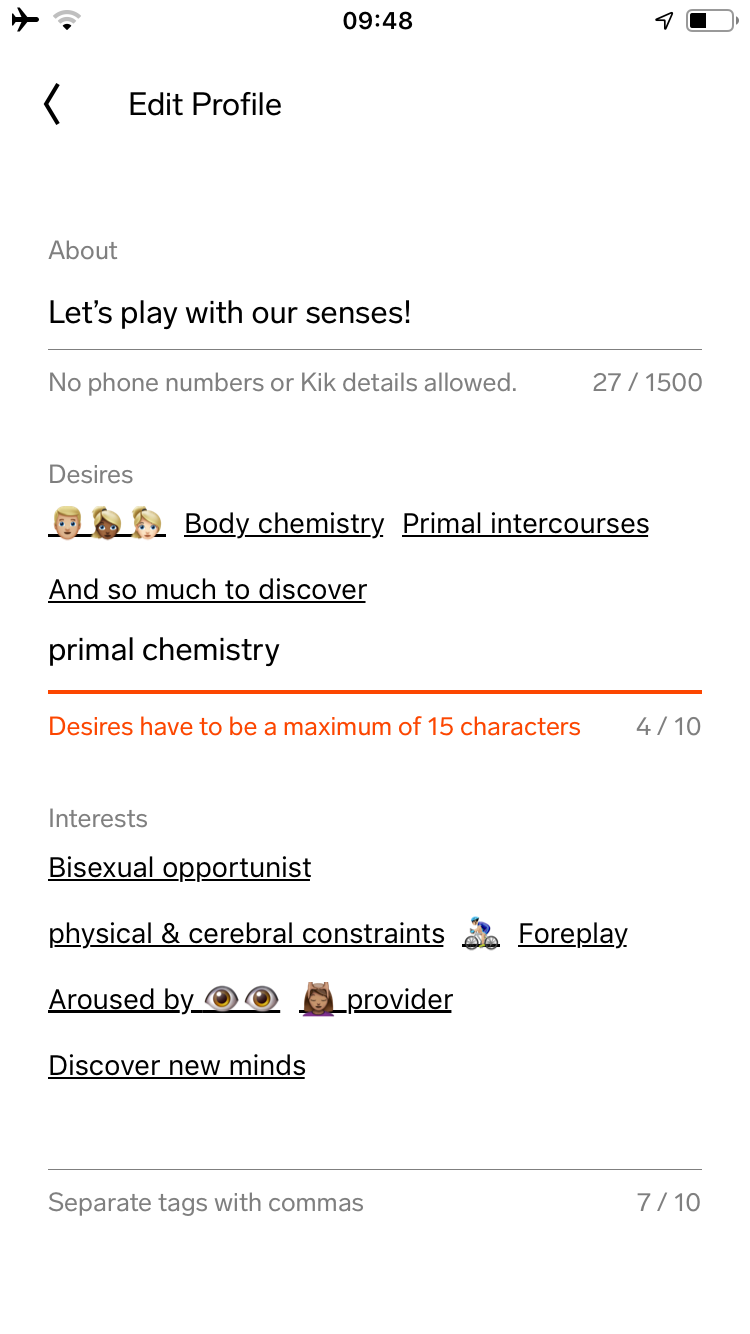Select the Foreplay interest tag
Screen dimensions: 750x1334
click(573, 933)
